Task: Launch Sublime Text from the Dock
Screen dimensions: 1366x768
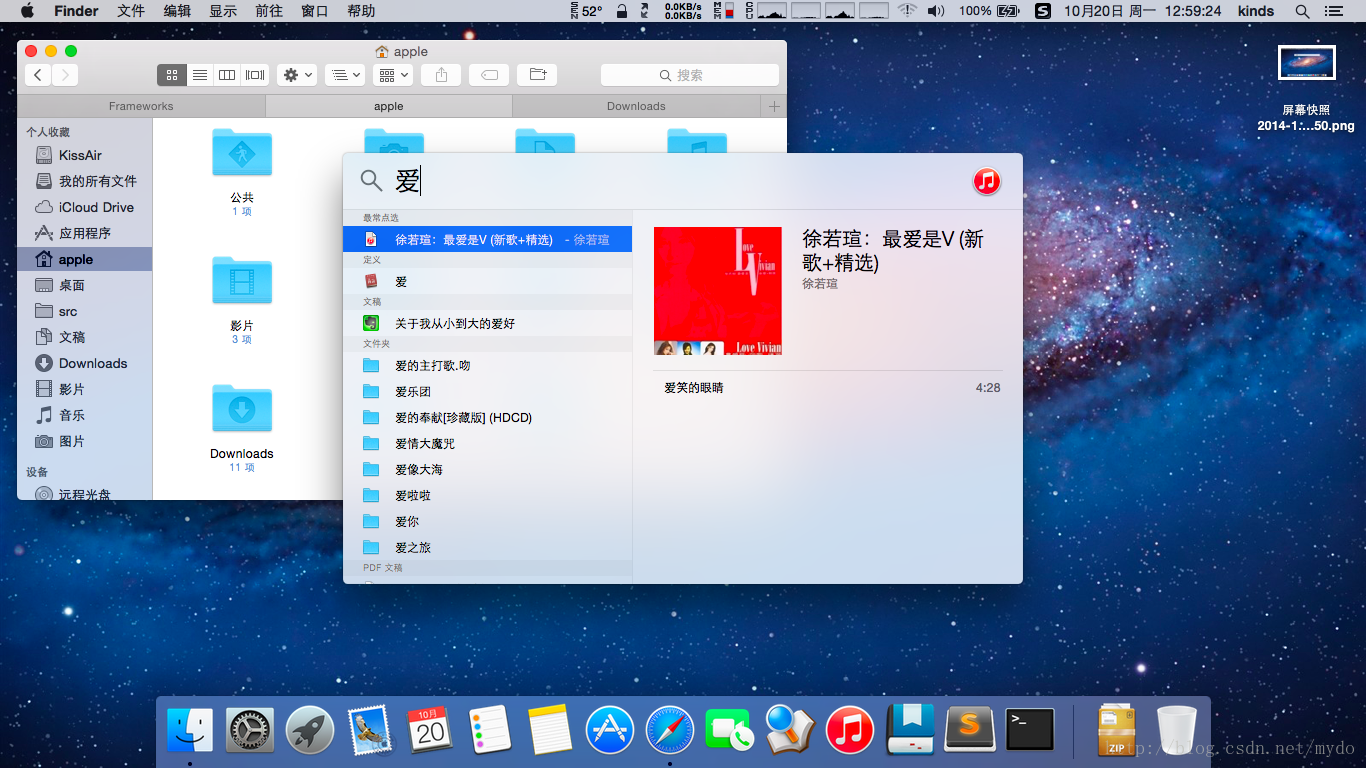Action: tap(970, 730)
